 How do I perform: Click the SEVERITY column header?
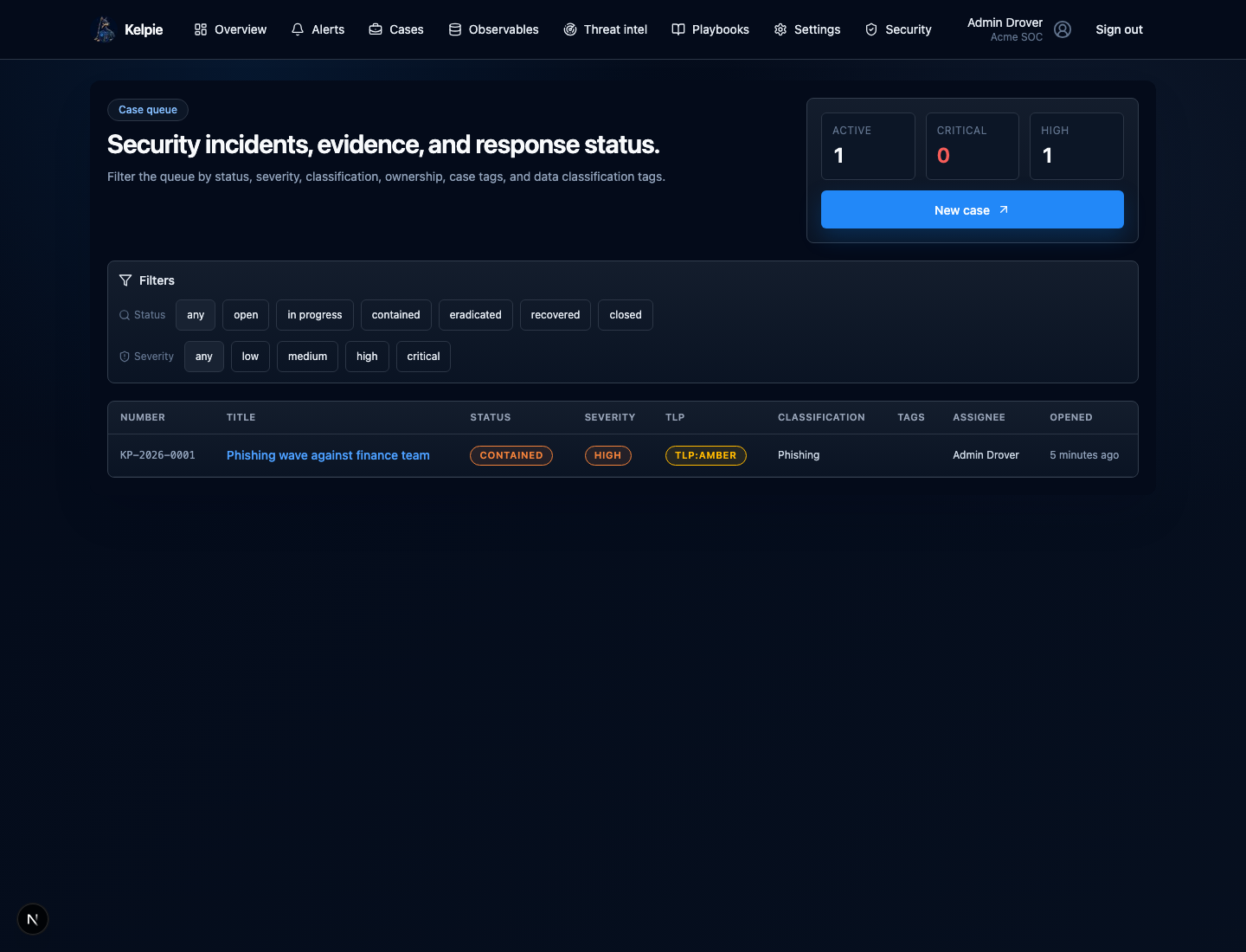click(x=610, y=417)
